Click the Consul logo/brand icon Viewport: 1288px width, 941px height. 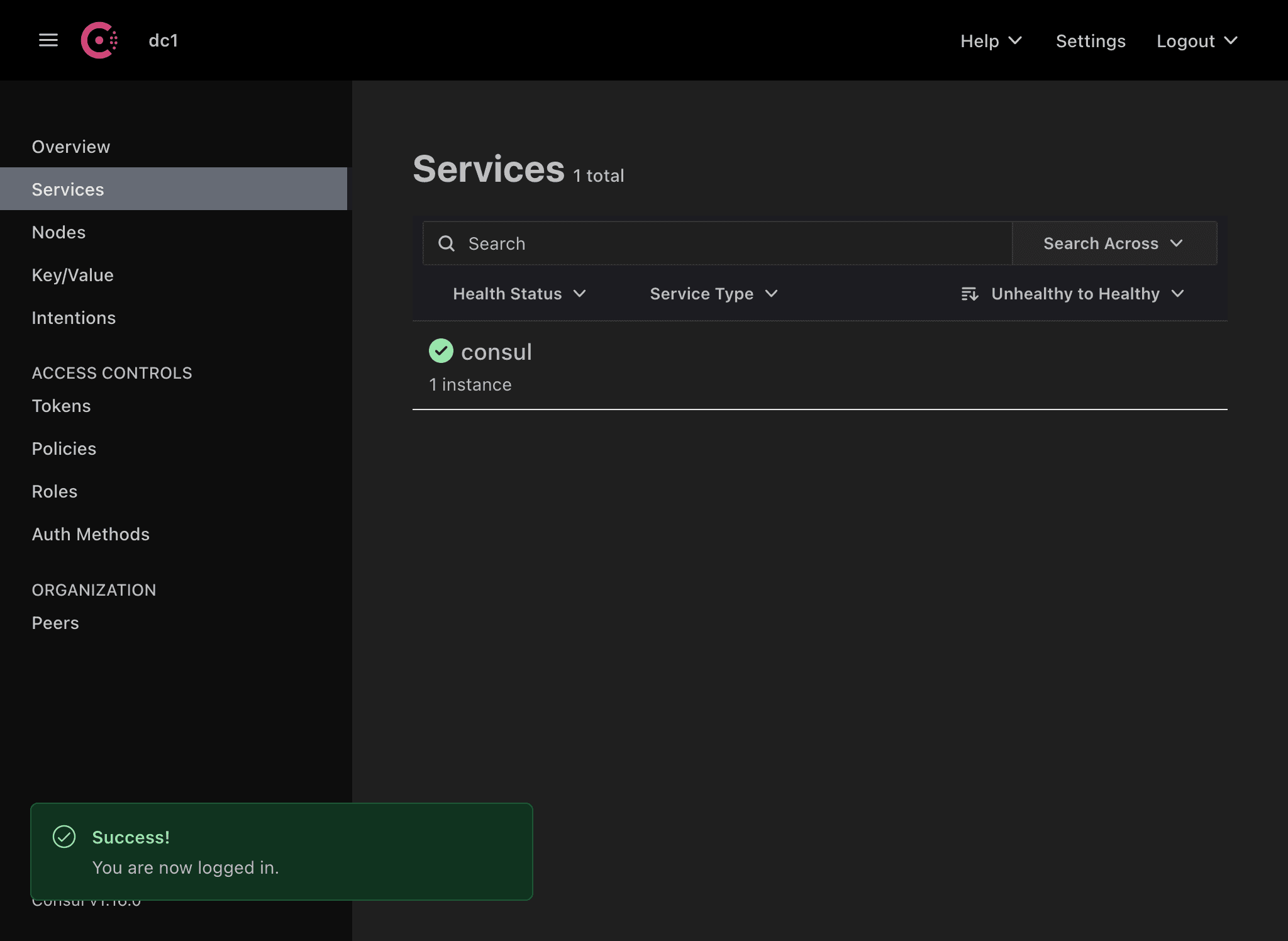pos(100,40)
